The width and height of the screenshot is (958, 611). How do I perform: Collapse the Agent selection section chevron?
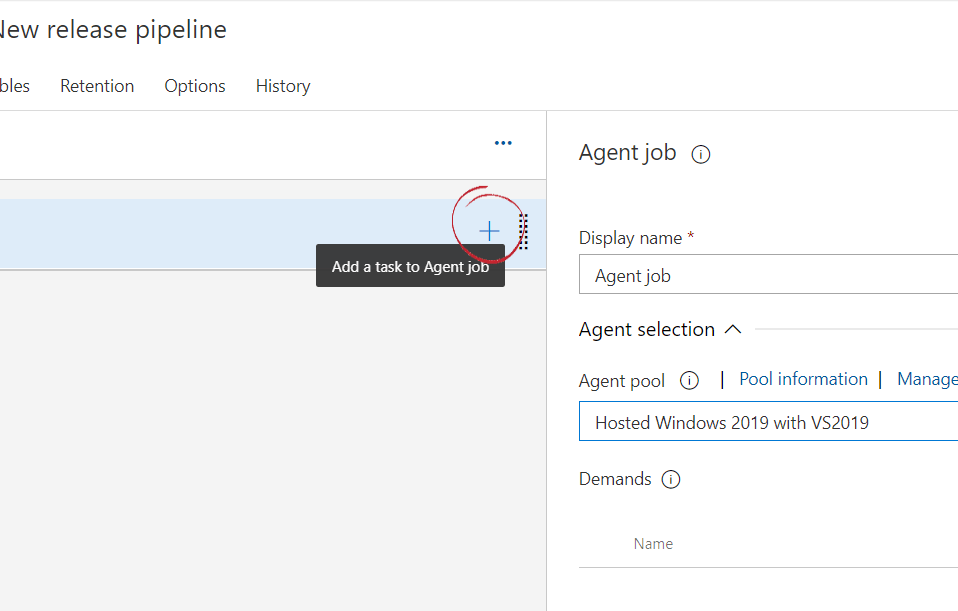coord(732,329)
